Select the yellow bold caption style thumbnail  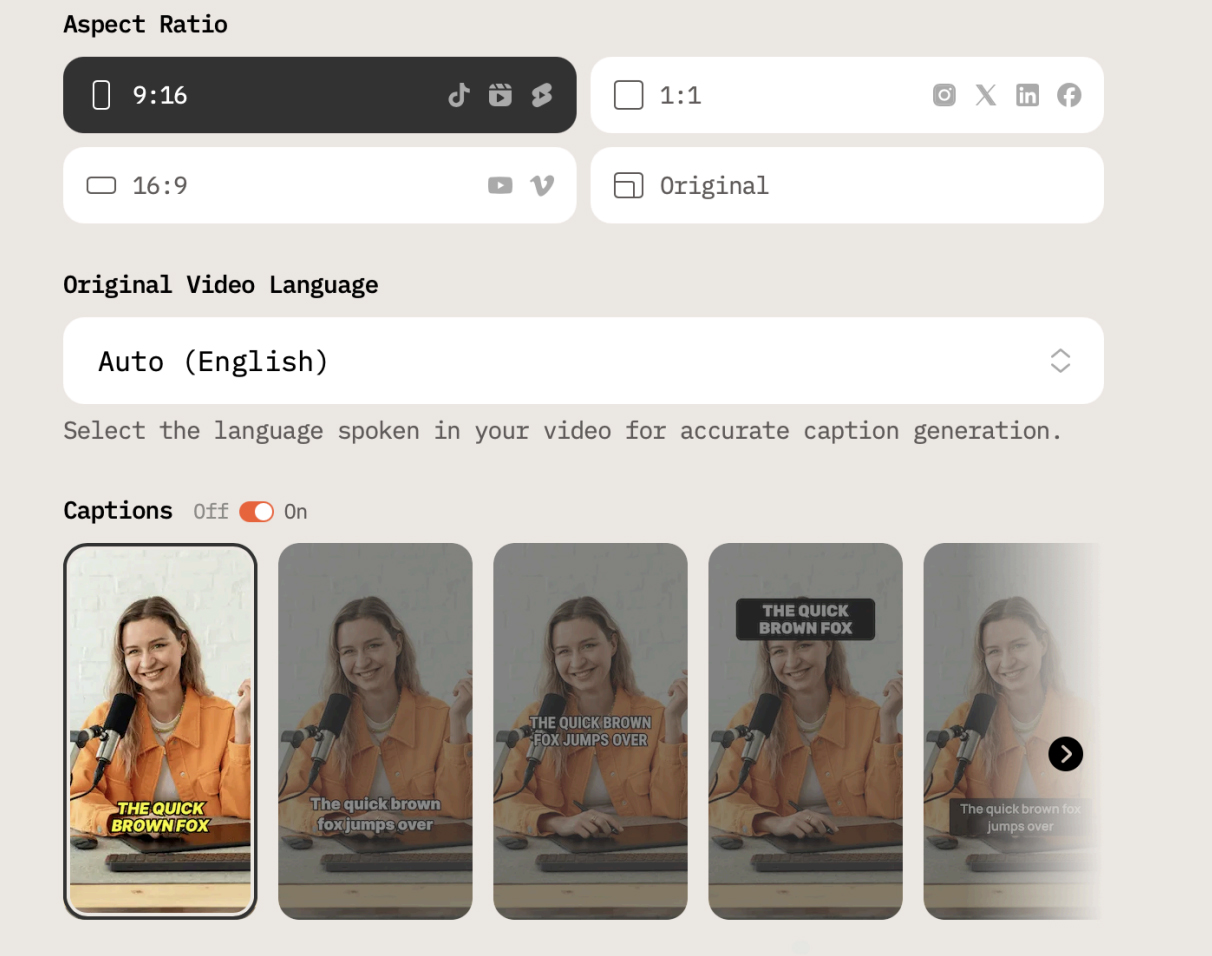(160, 730)
